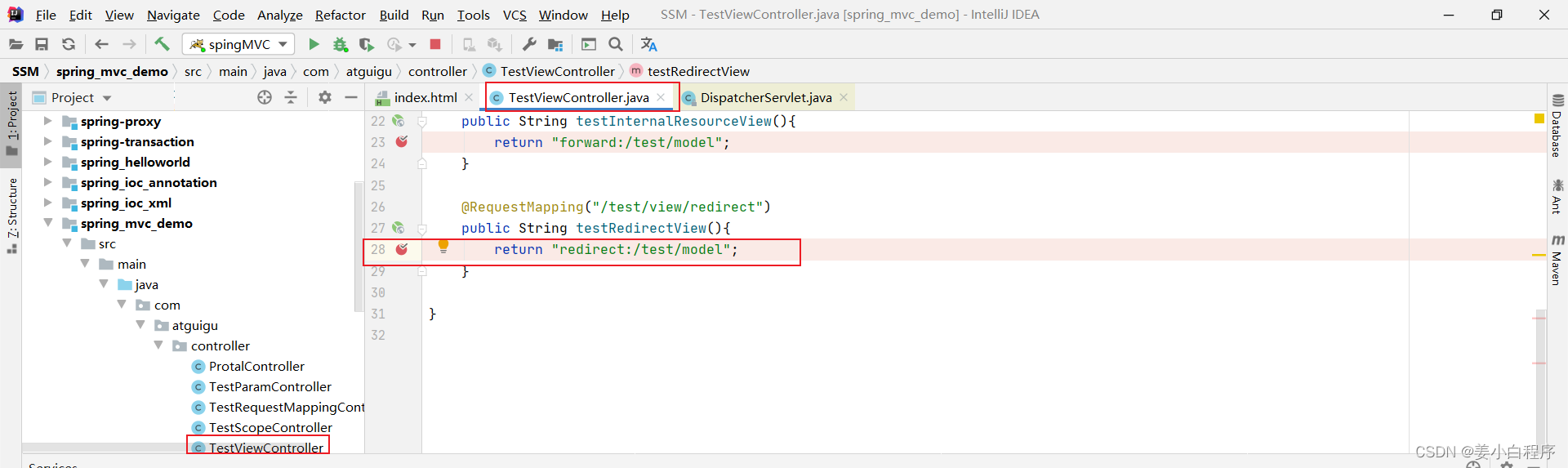Open the Project view dropdown
1568x468 pixels.
107,98
